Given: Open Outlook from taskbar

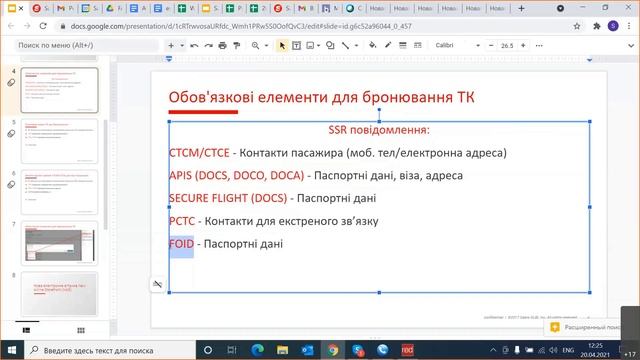Looking at the screenshot, I should tap(307, 350).
